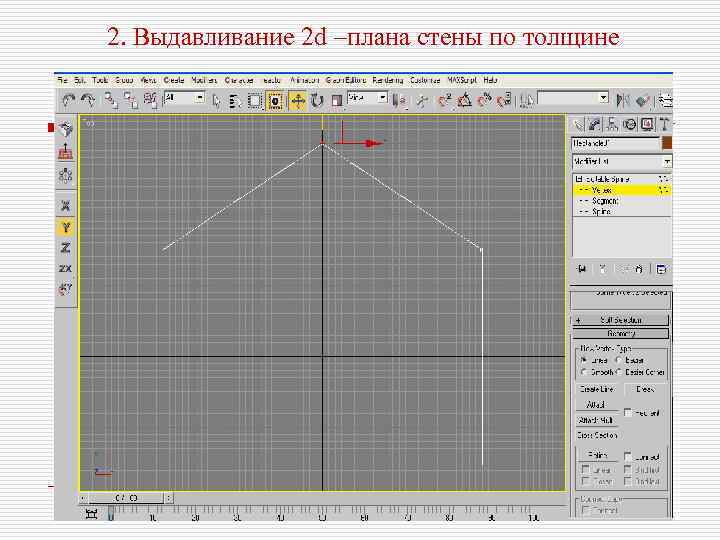
Task: Click the Attach Mult. button
Action: (597, 420)
